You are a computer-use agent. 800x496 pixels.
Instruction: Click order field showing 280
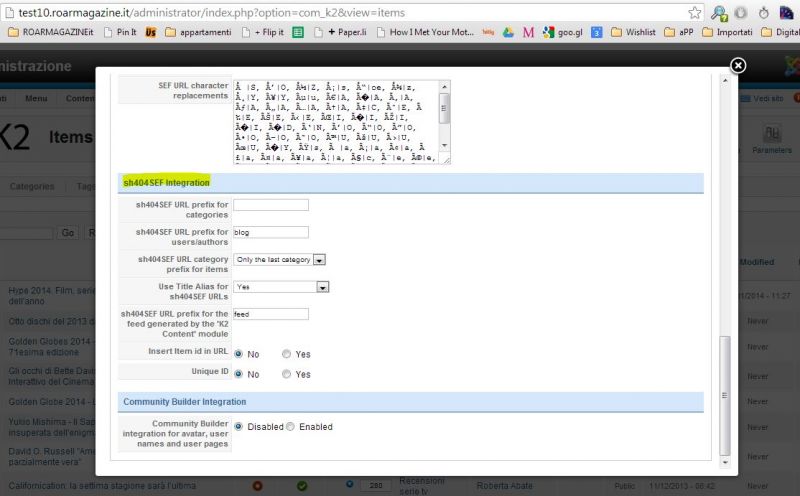pos(376,485)
